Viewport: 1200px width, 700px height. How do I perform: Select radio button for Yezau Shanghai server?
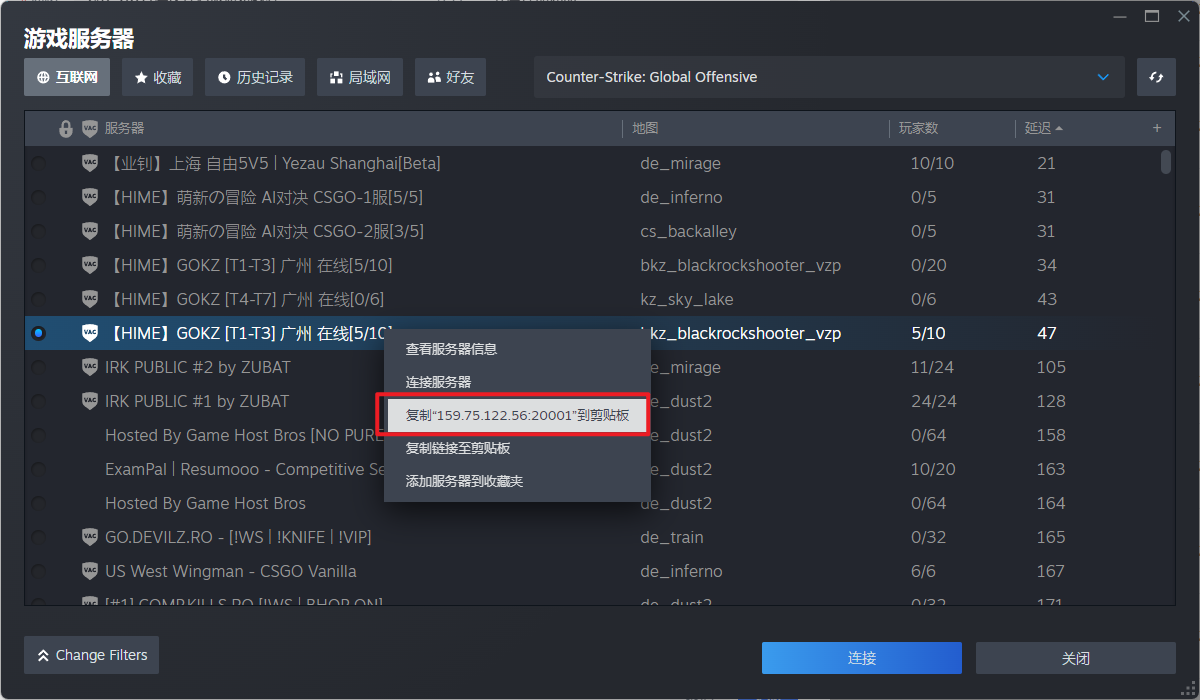click(38, 163)
